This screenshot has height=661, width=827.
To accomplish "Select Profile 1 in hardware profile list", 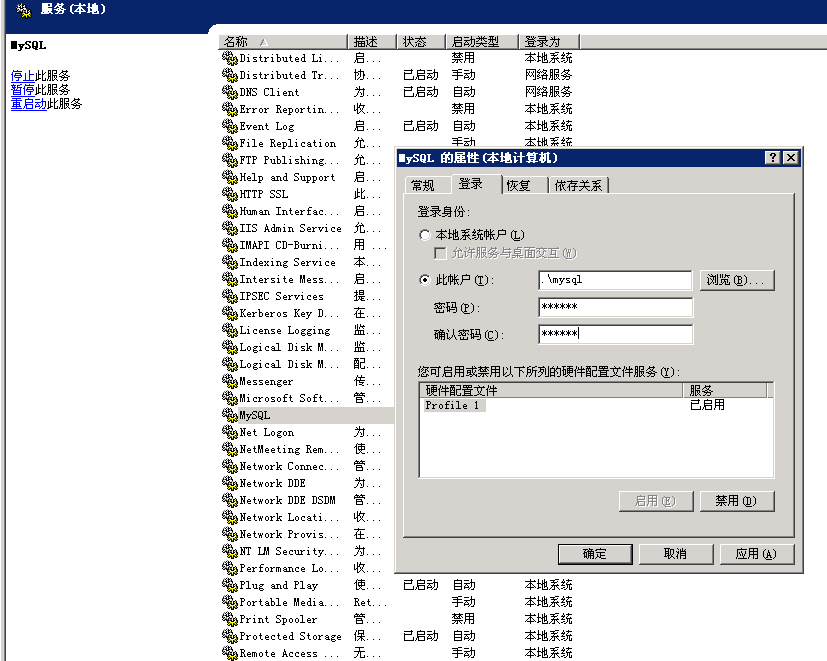I will [x=453, y=405].
